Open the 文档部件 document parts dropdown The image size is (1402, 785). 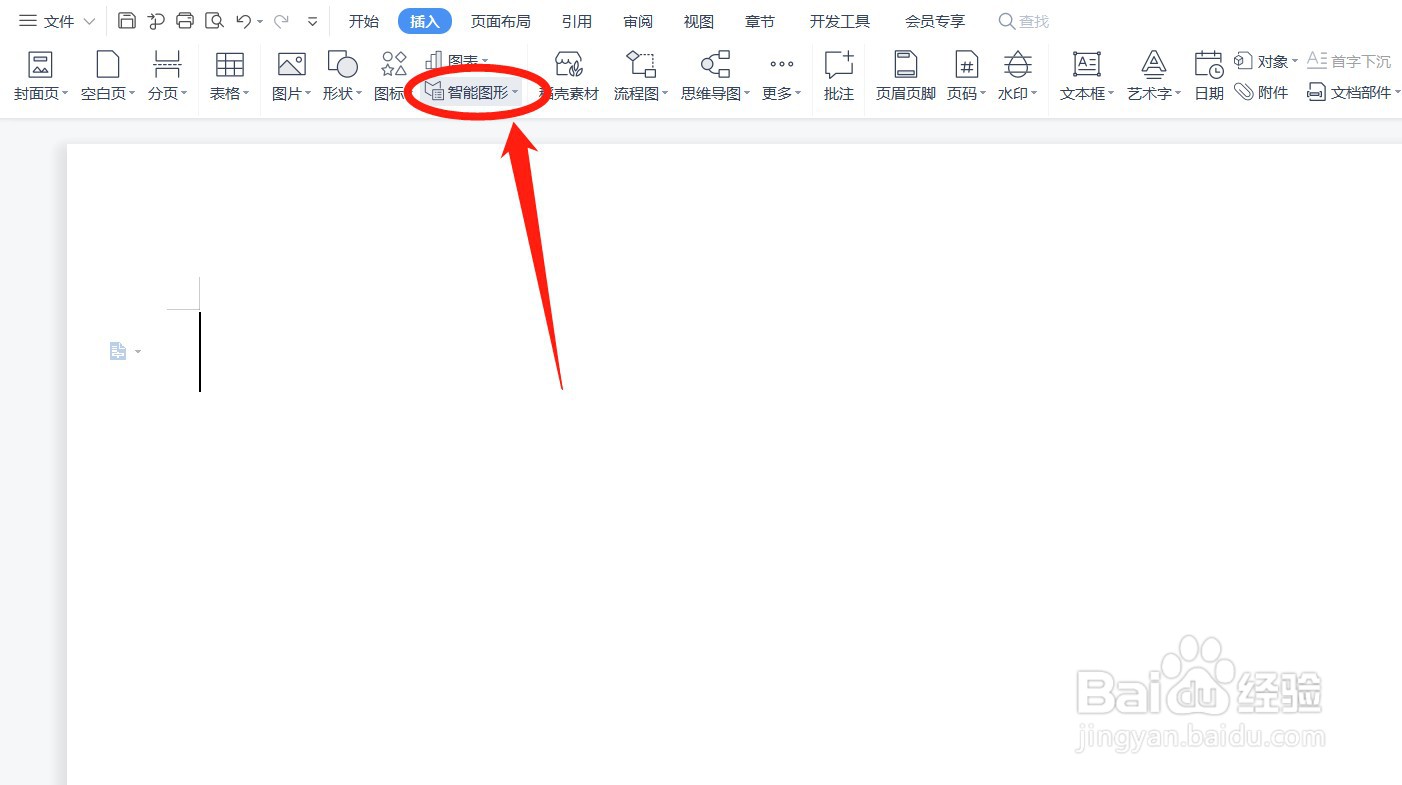point(1395,93)
